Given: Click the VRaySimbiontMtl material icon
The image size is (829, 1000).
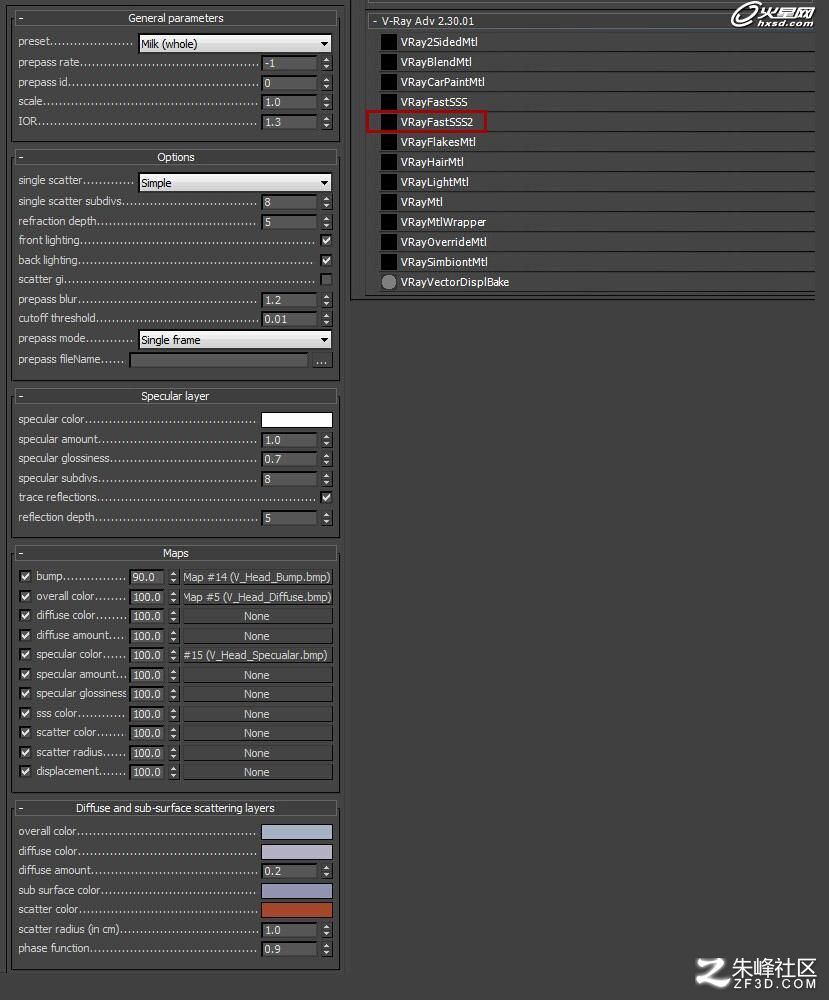Looking at the screenshot, I should [388, 261].
